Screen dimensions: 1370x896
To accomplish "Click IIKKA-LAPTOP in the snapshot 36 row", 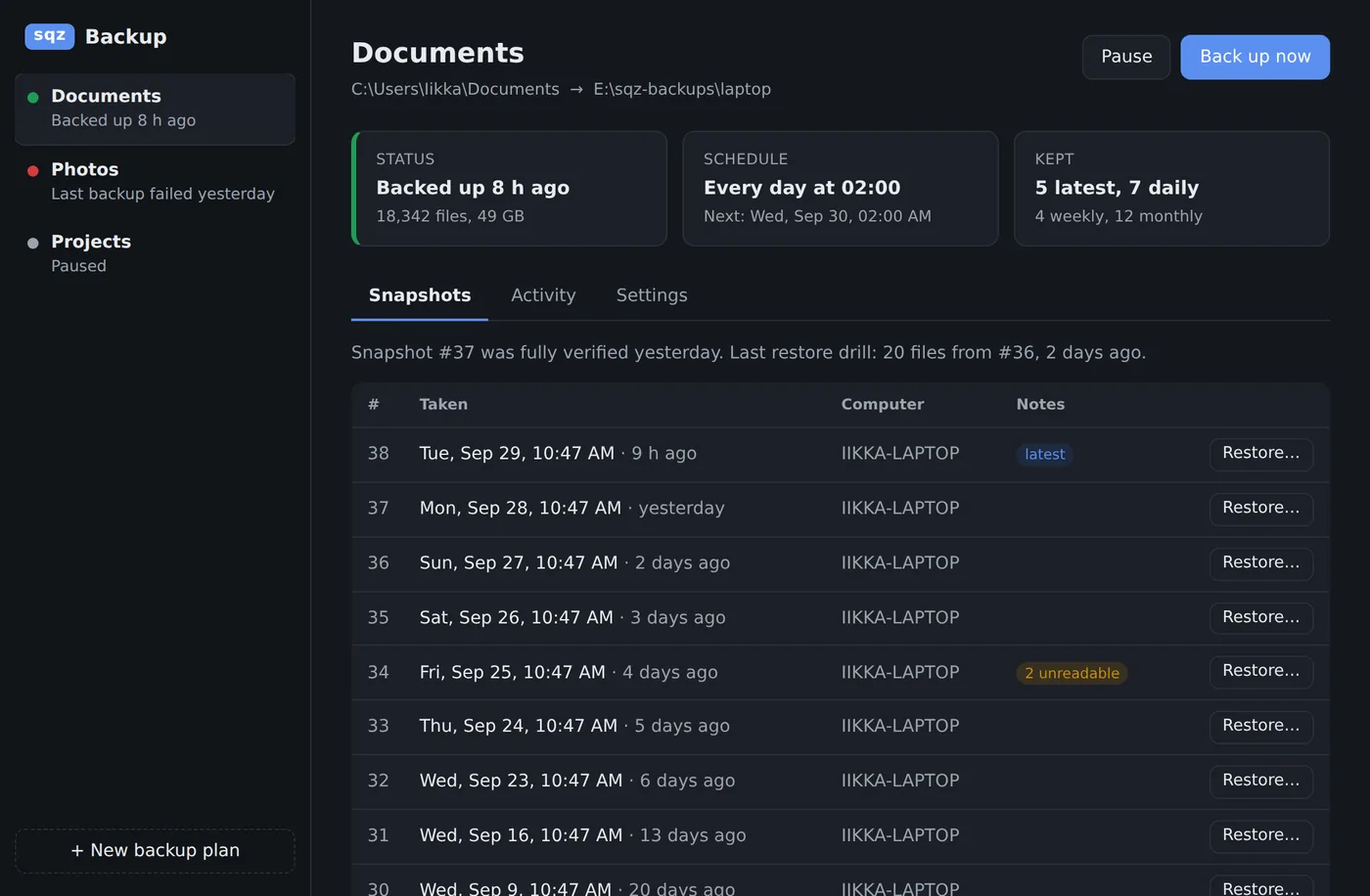I will tap(900, 563).
